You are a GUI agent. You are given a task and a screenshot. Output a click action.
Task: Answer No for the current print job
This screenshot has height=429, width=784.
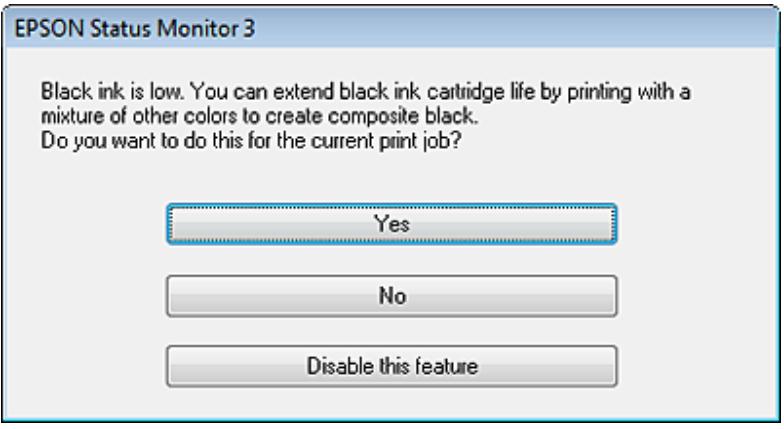[x=392, y=296]
